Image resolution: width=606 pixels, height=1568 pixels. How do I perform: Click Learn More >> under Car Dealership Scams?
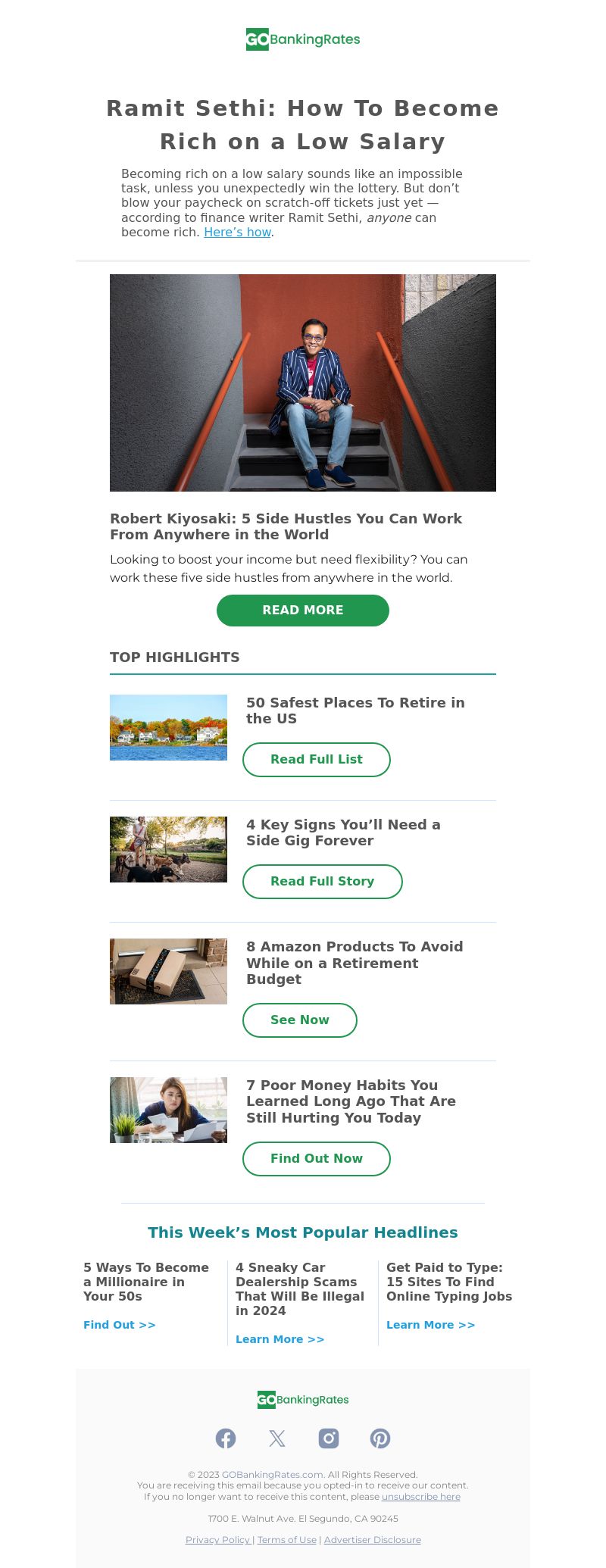[280, 1339]
